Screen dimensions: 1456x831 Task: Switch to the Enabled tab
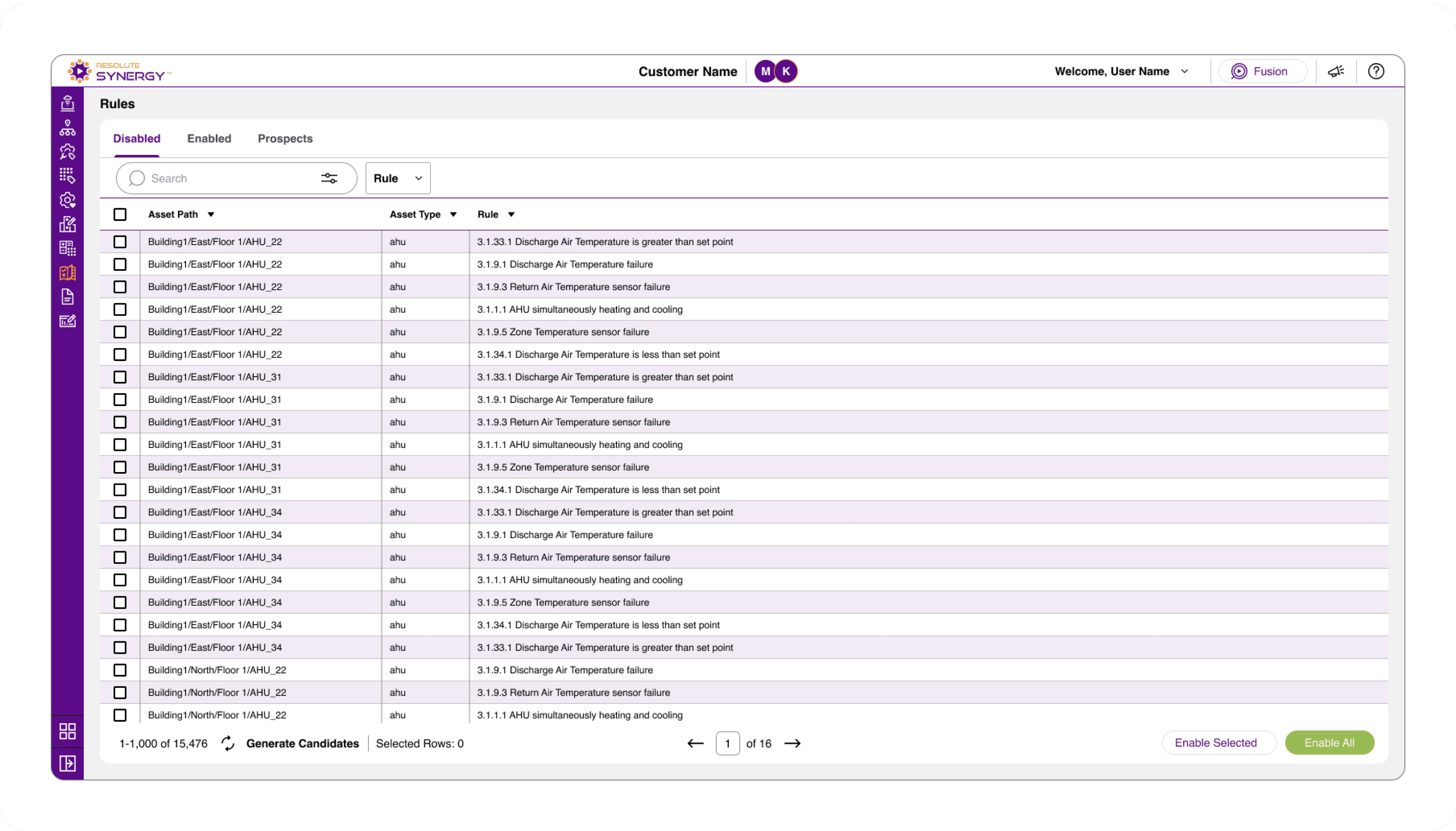[x=209, y=138]
